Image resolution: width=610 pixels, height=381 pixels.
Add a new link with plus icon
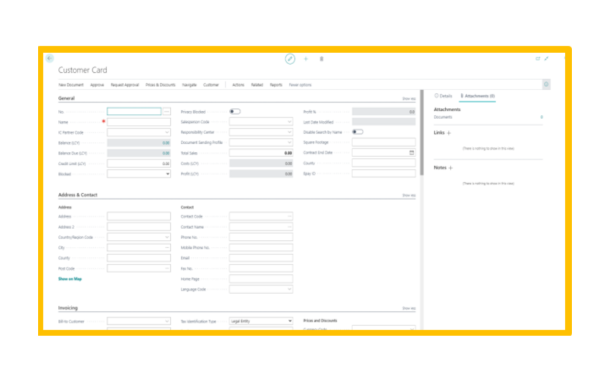pos(449,133)
